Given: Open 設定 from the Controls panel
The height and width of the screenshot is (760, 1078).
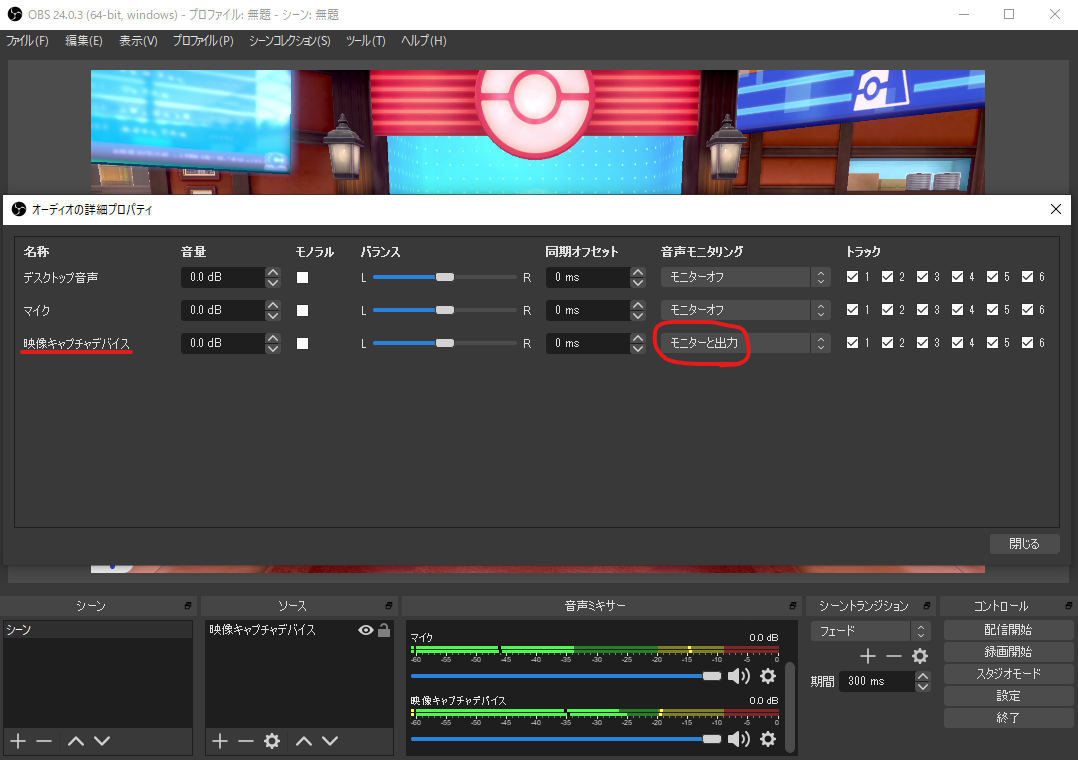Looking at the screenshot, I should click(x=1008, y=696).
